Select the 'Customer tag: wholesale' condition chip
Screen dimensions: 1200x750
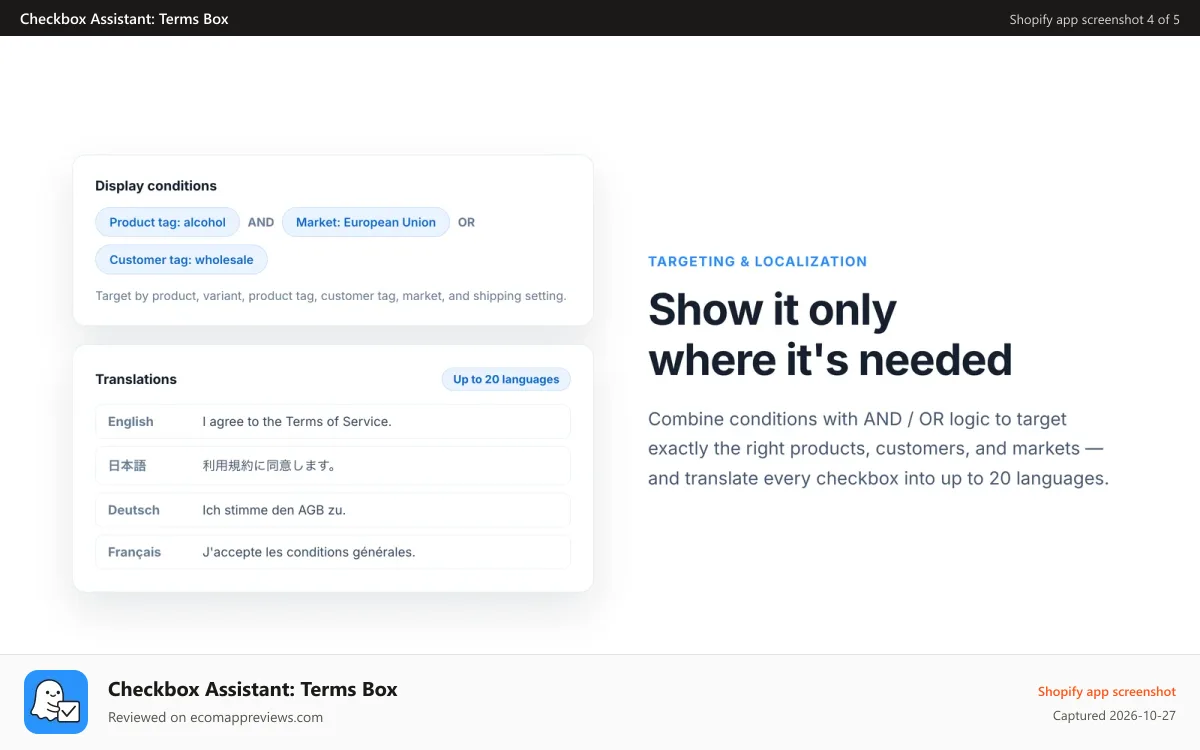click(181, 259)
